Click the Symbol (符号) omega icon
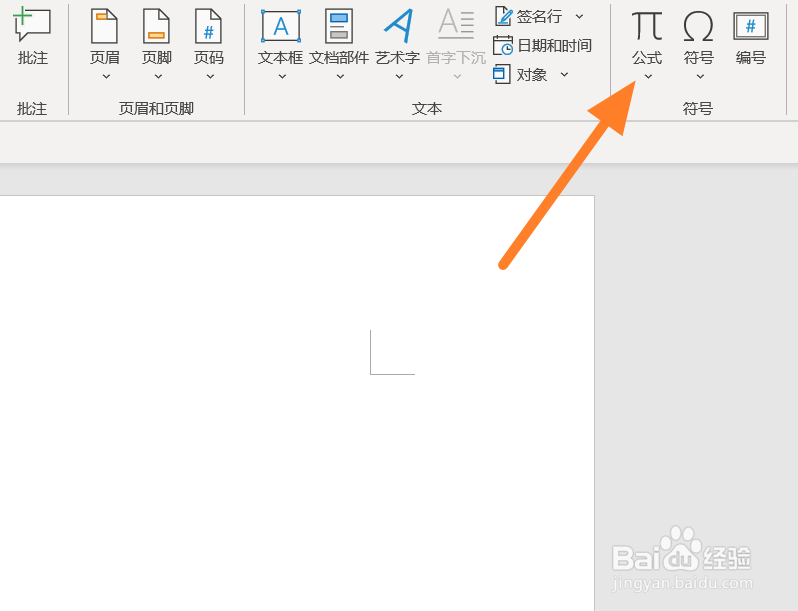 click(698, 26)
